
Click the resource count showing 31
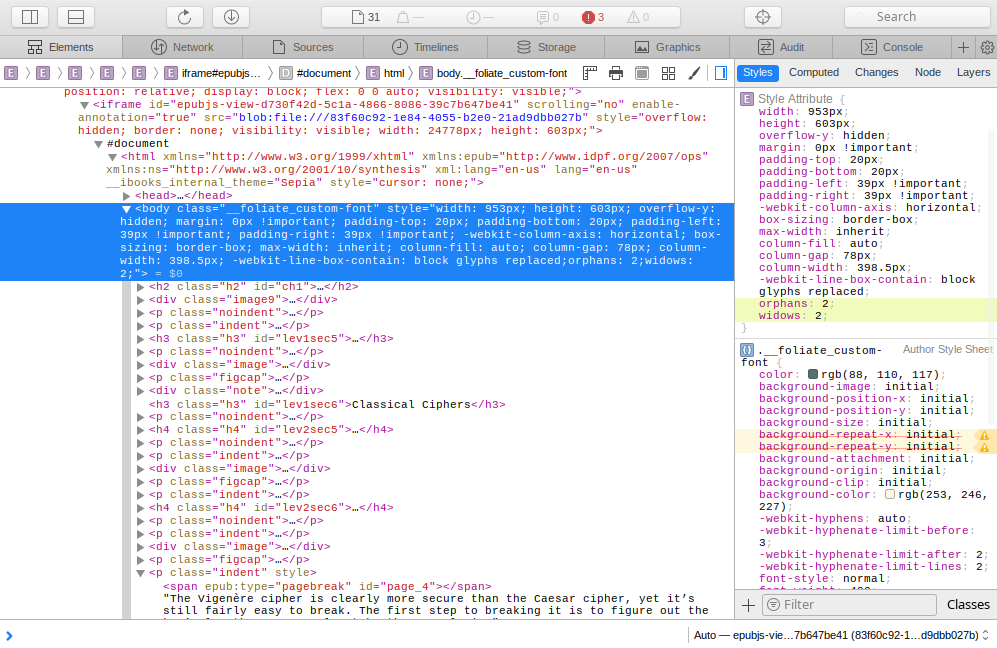point(366,17)
